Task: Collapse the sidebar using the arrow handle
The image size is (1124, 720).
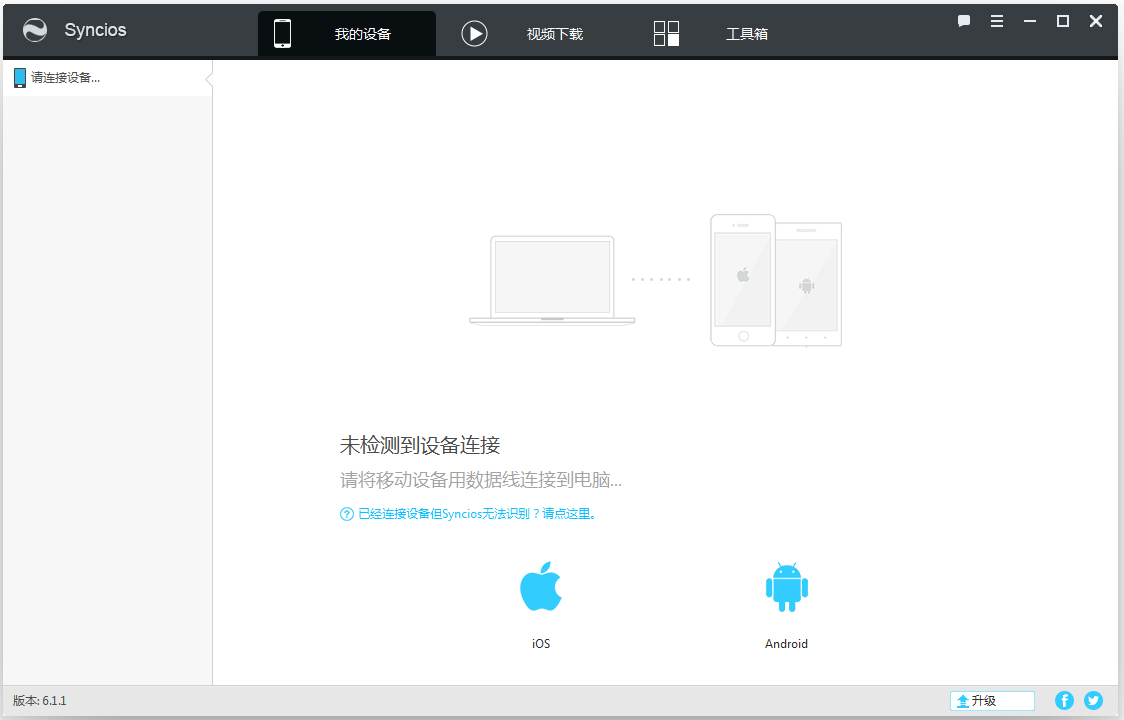Action: pyautogui.click(x=209, y=78)
